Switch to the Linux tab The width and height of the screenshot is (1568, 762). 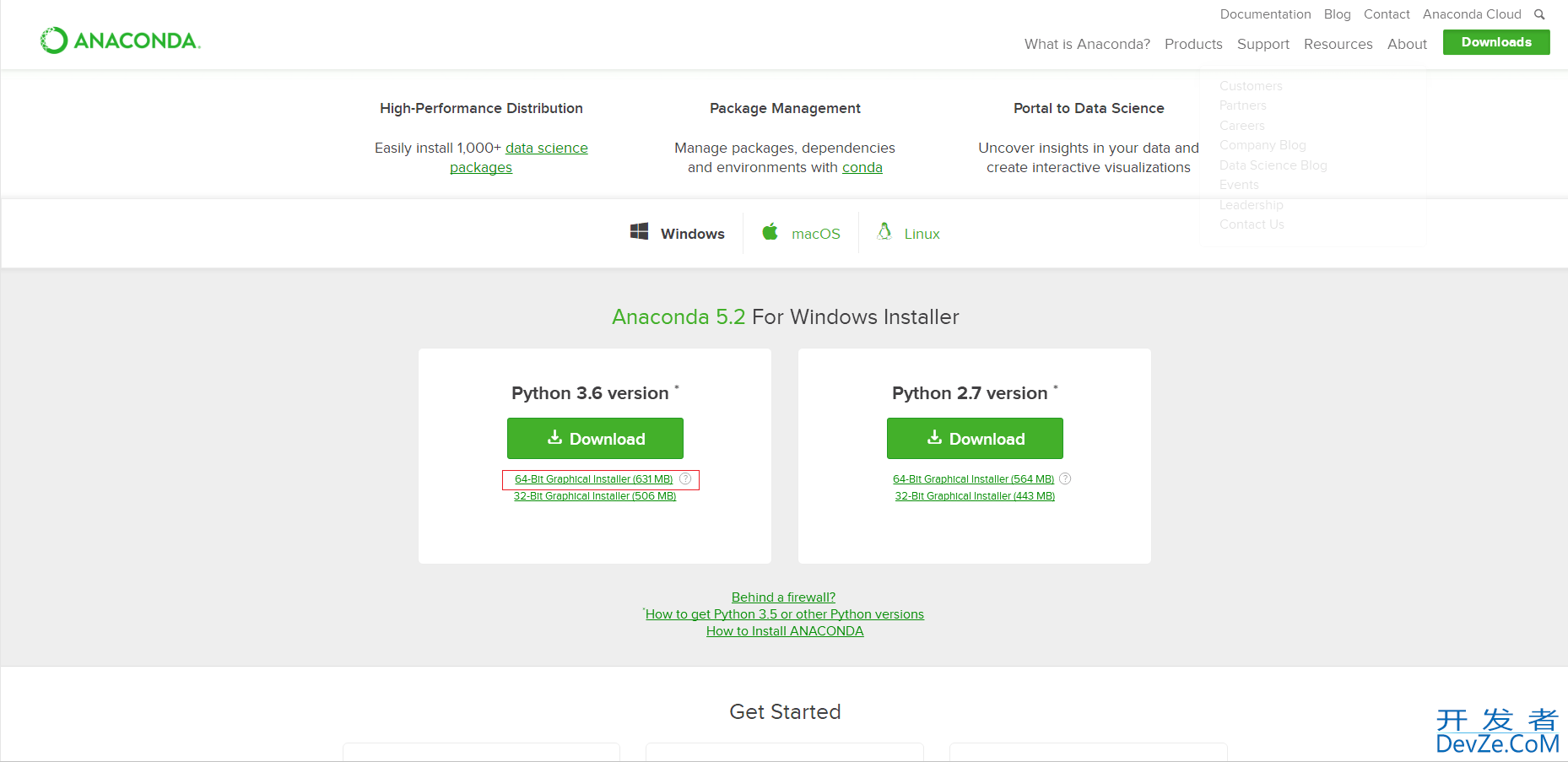(908, 233)
